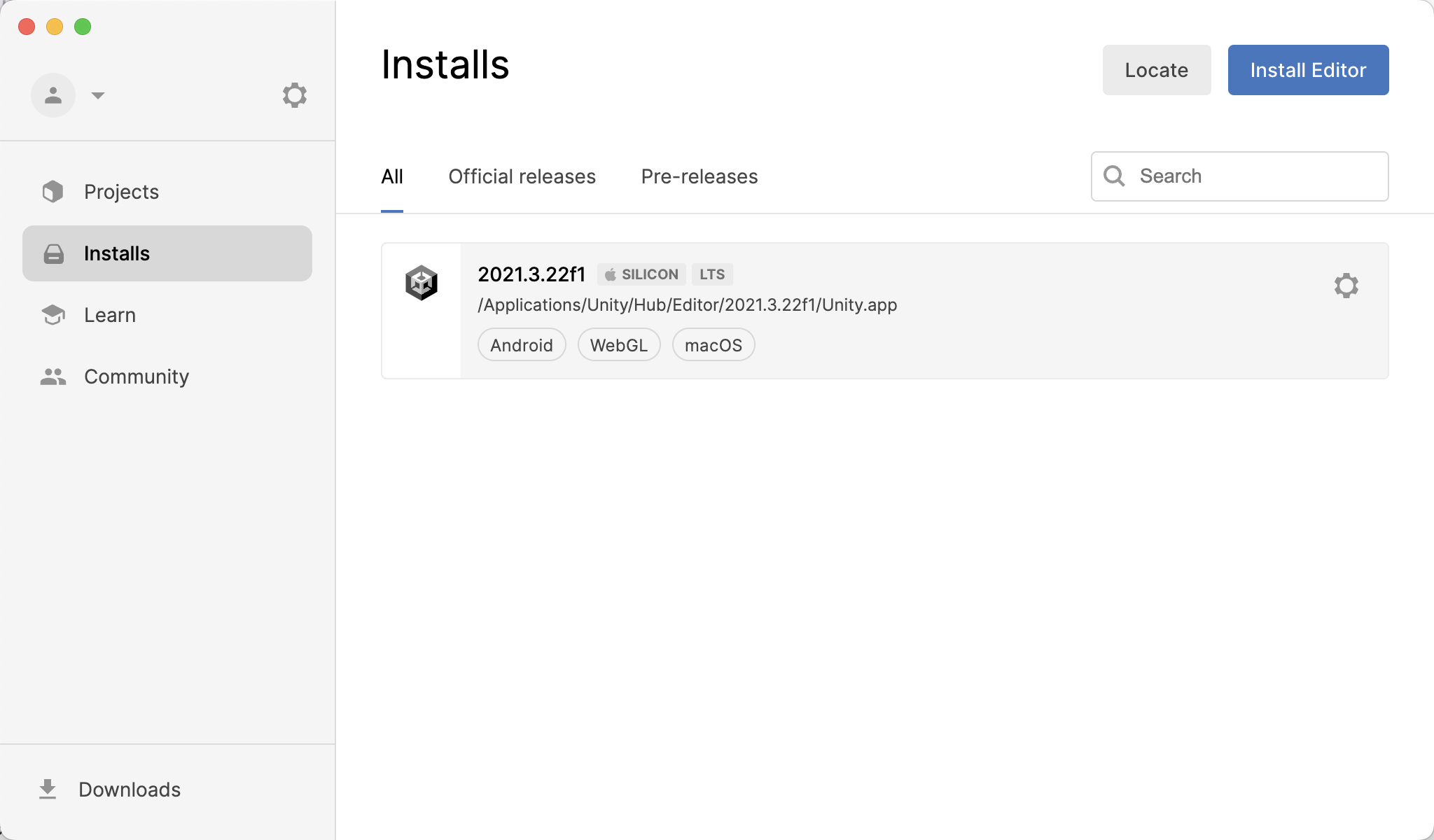Click the Unity.app install path
The image size is (1434, 840).
click(x=688, y=305)
